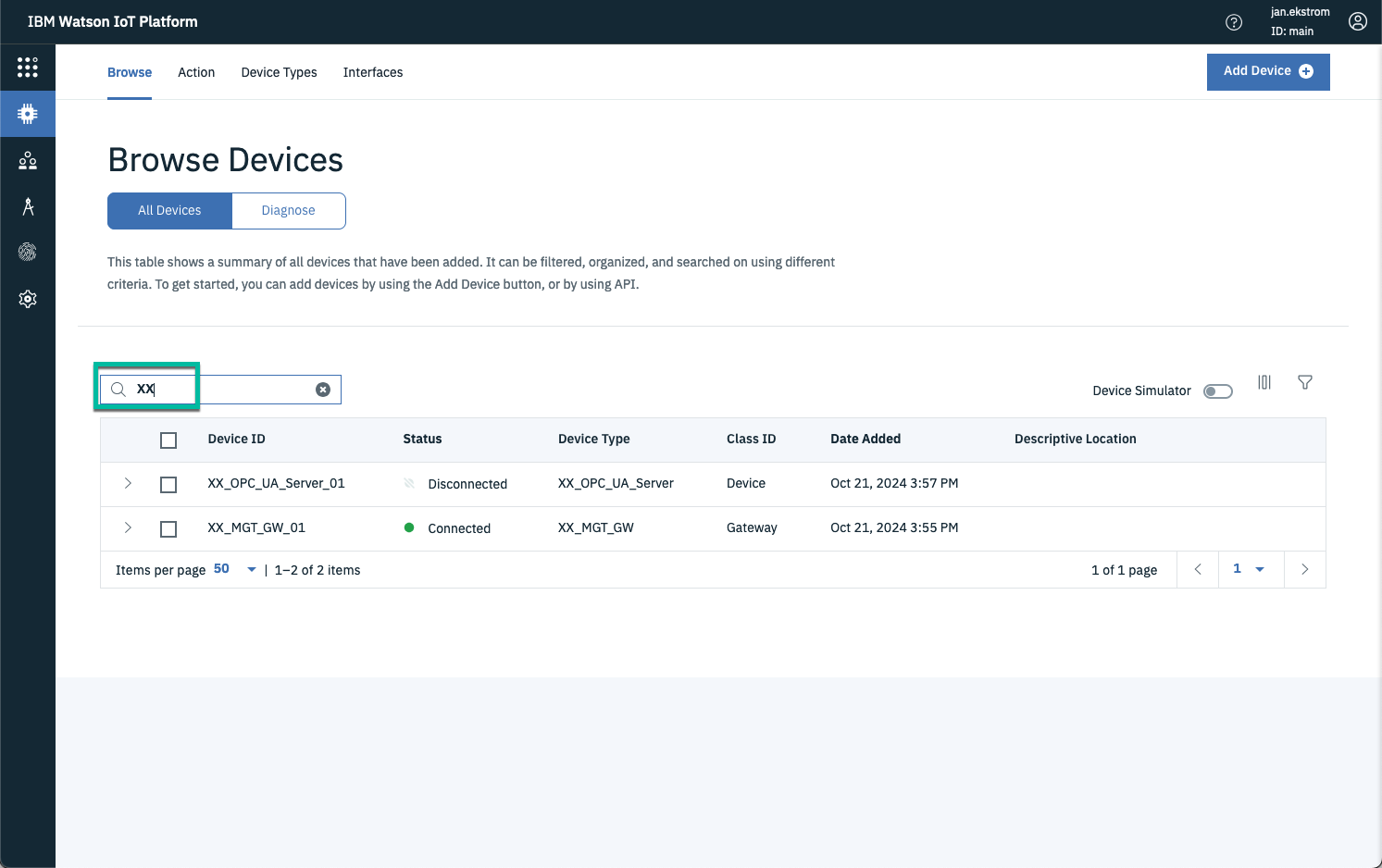
Task: Sort by Class ID column header
Action: pos(752,439)
